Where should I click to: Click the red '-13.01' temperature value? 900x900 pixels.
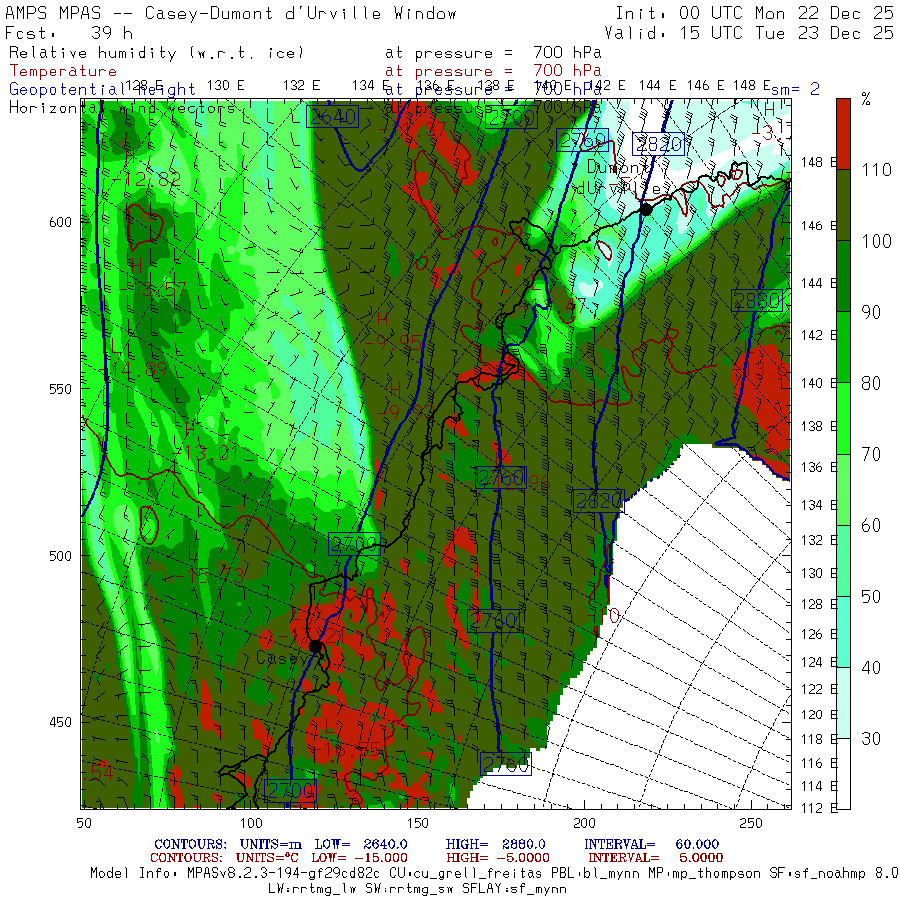pos(205,453)
